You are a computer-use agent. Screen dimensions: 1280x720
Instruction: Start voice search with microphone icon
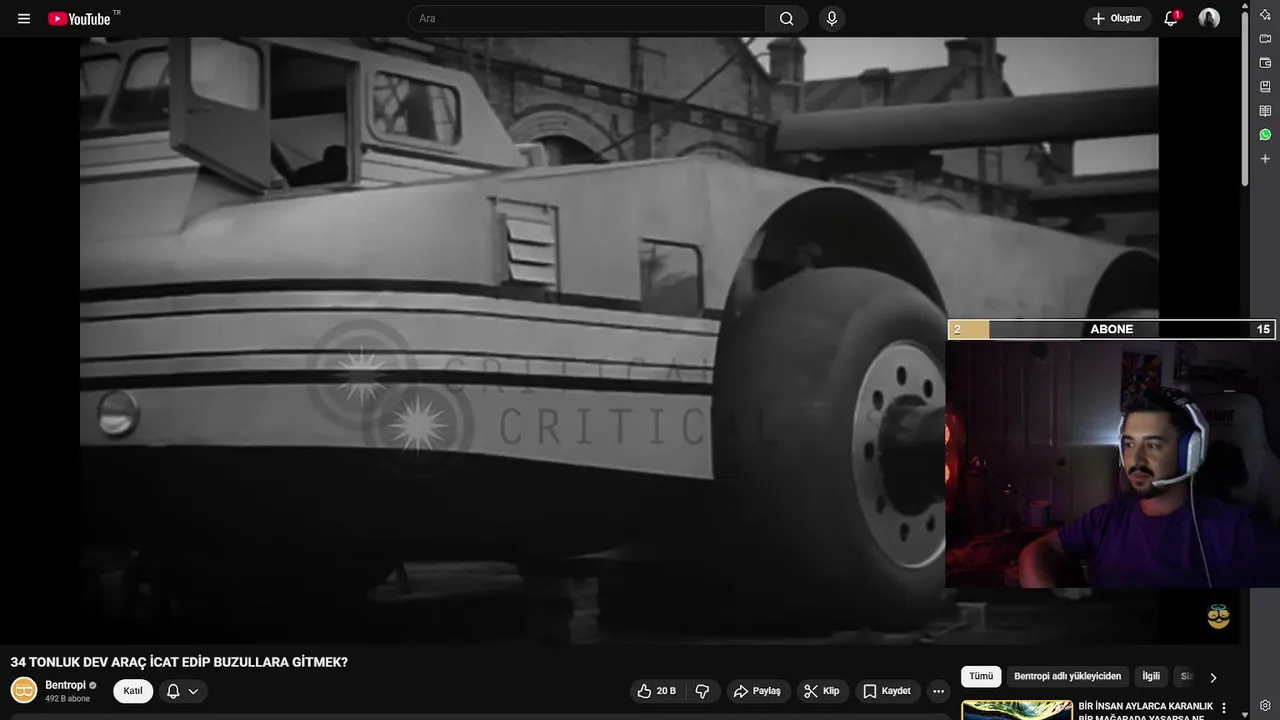coord(831,19)
